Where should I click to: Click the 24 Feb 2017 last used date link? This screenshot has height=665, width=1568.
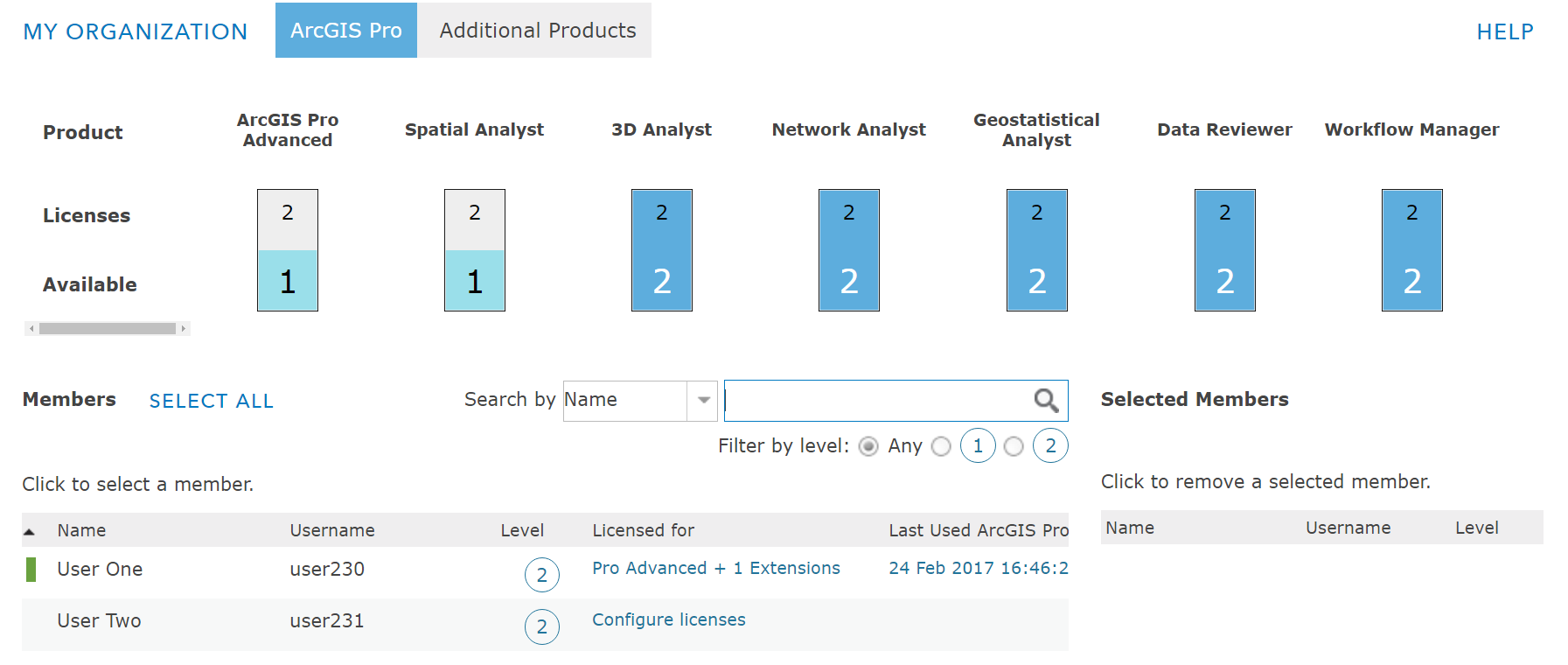coord(979,568)
